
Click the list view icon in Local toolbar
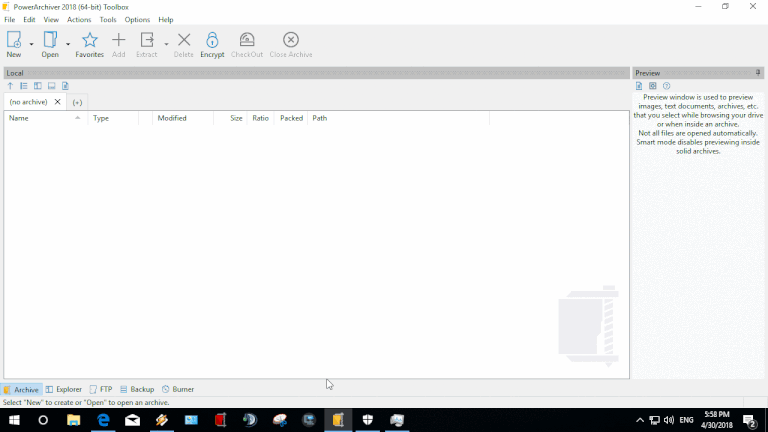pos(24,86)
